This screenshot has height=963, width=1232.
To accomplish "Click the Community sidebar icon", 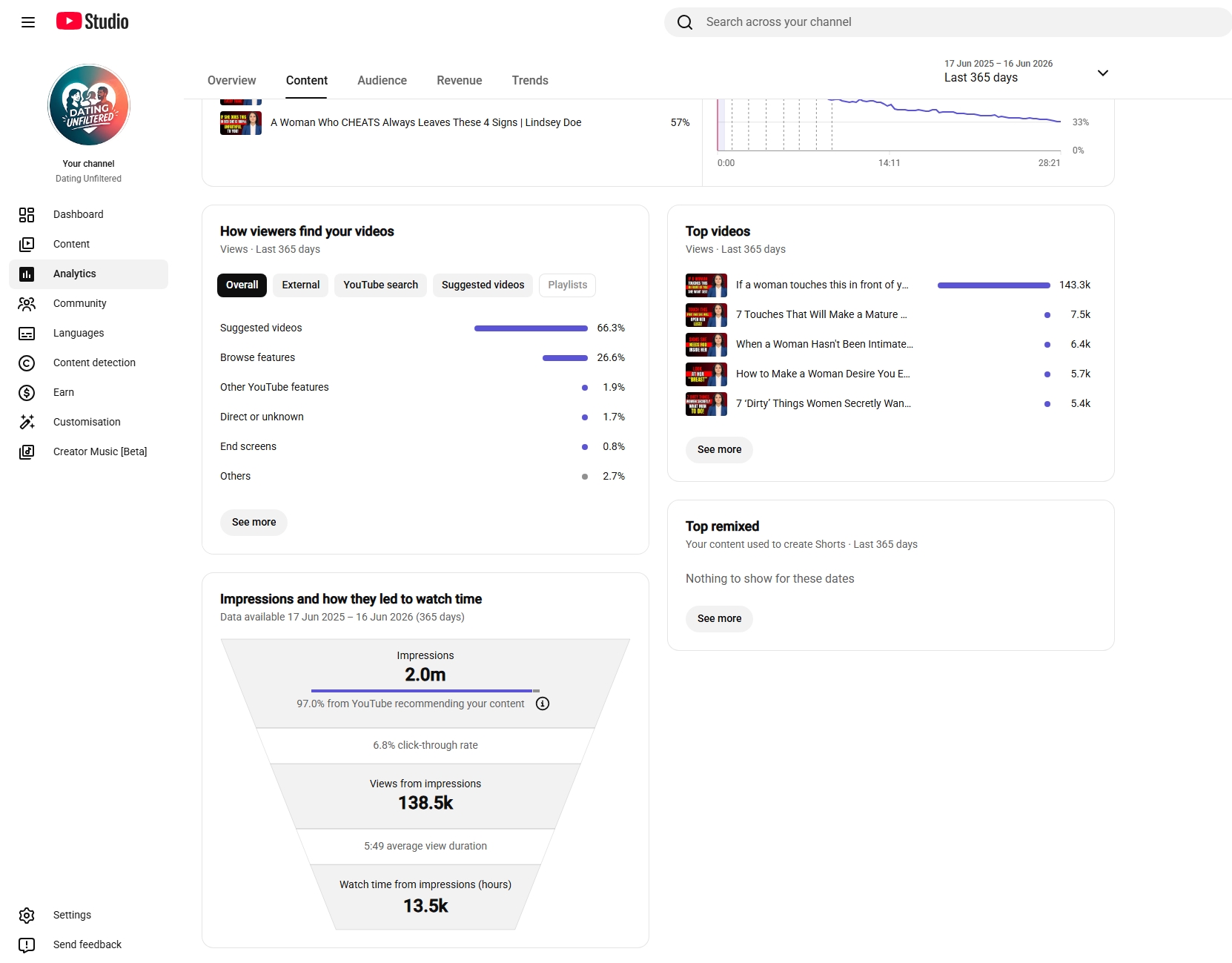I will click(27, 304).
